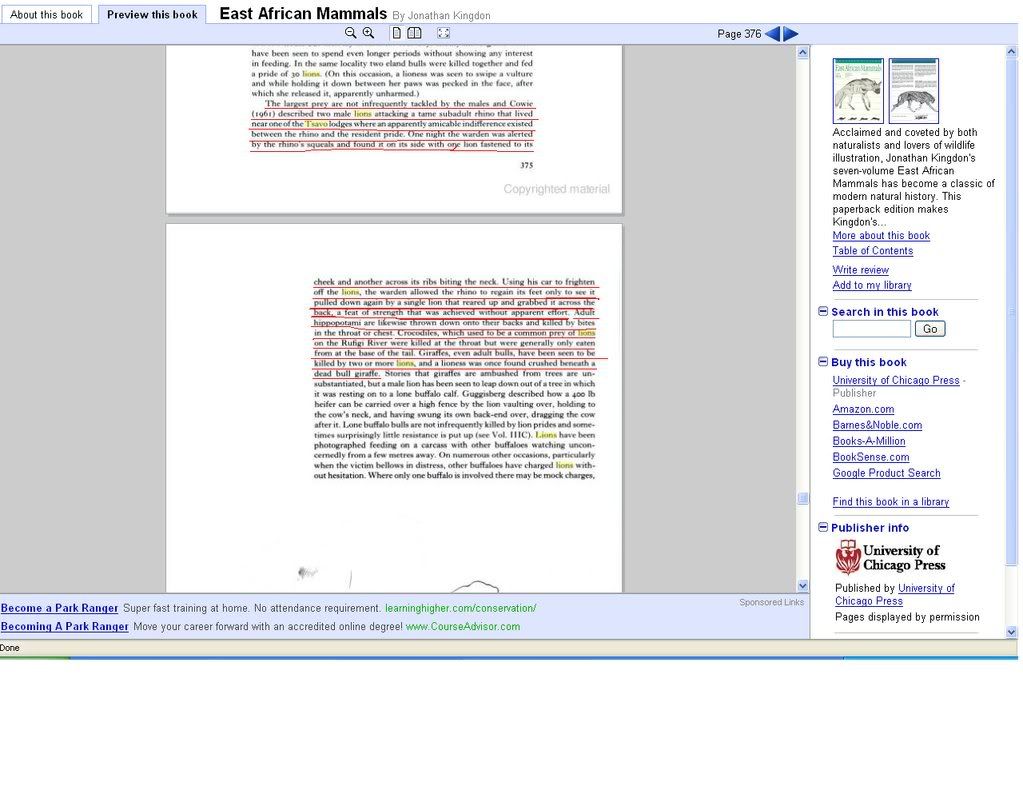Open the Amazon.com link
Viewport: 1023px width, 798px height.
(x=863, y=409)
